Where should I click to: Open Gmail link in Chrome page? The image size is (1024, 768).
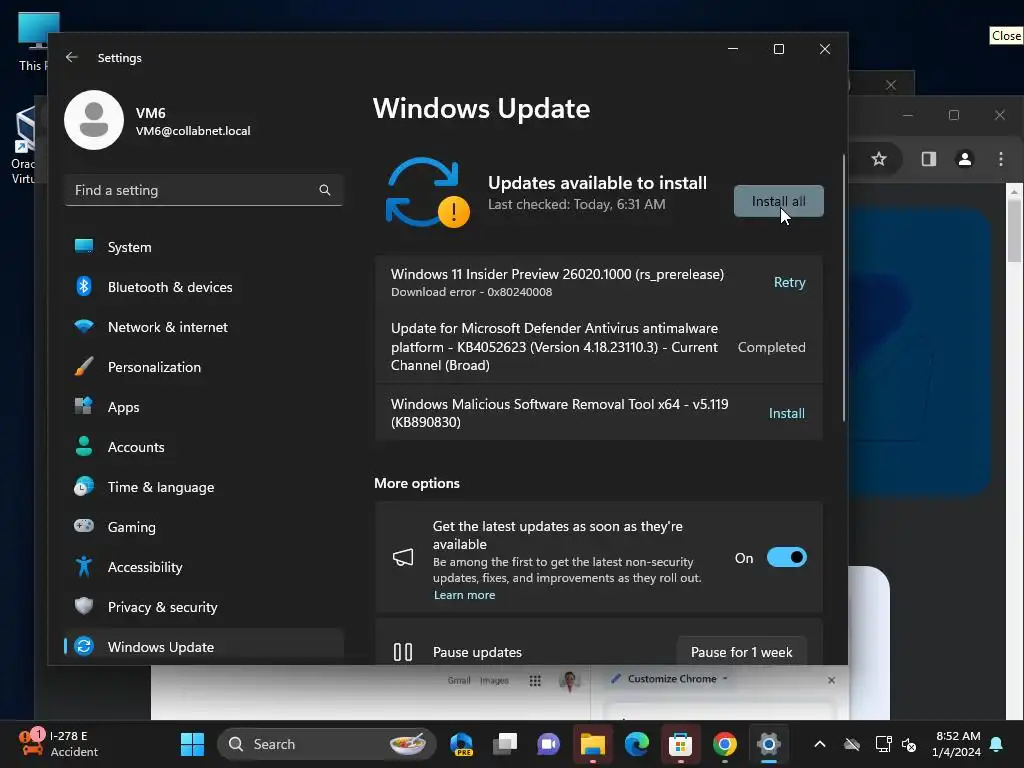[x=459, y=680]
